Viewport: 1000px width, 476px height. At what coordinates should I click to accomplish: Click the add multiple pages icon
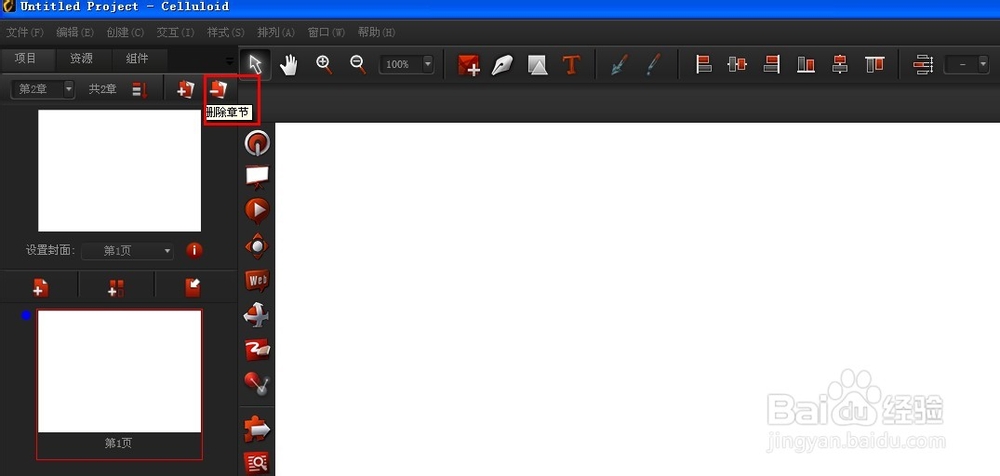(x=116, y=288)
